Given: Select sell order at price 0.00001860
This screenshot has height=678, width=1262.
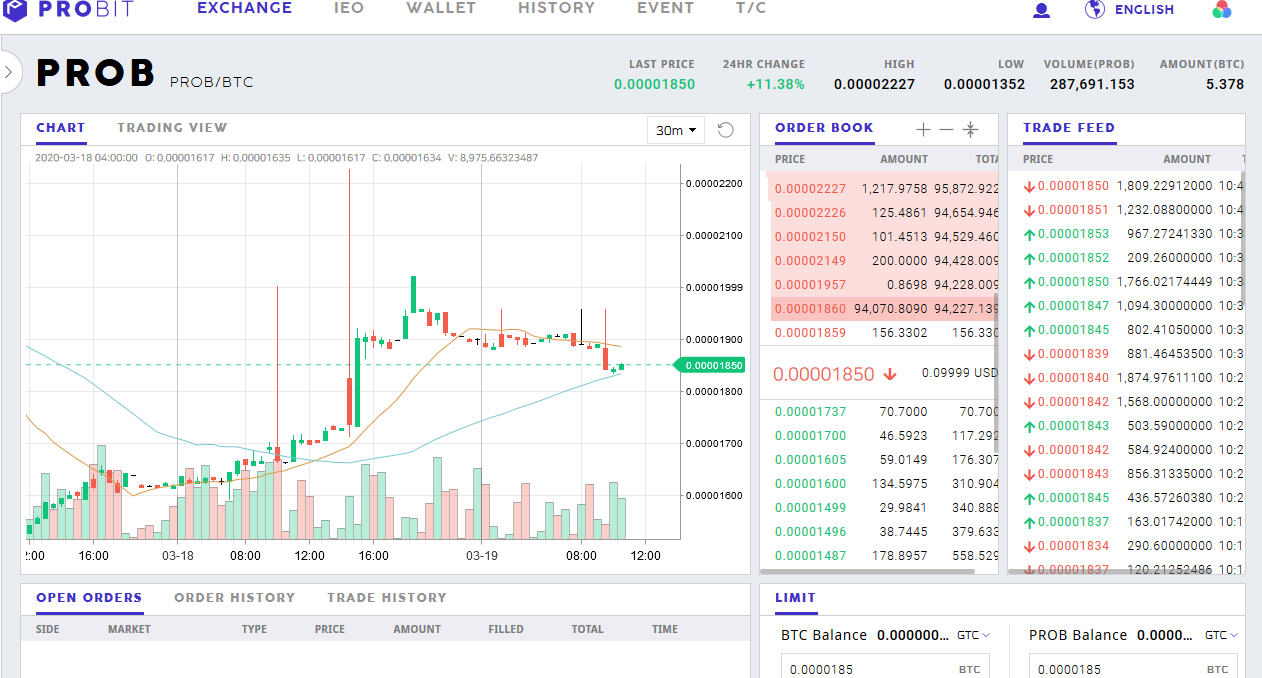Looking at the screenshot, I should 883,308.
